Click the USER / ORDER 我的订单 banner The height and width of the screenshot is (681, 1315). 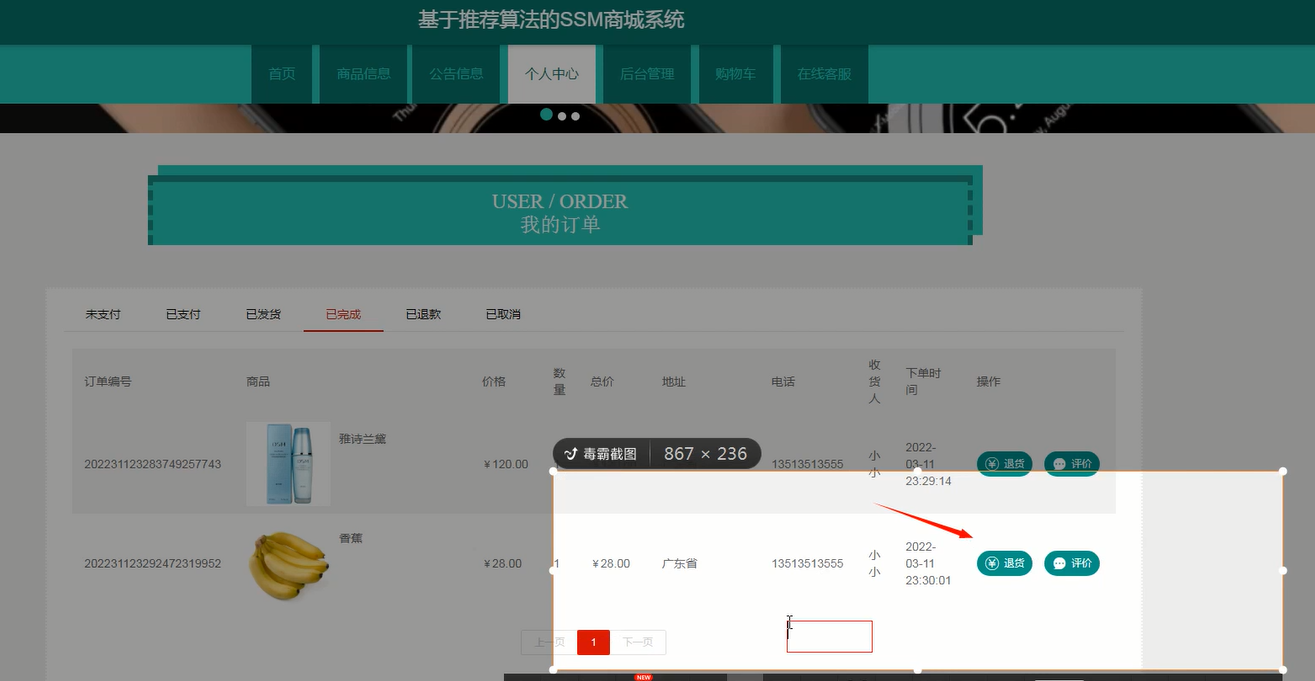click(x=560, y=212)
